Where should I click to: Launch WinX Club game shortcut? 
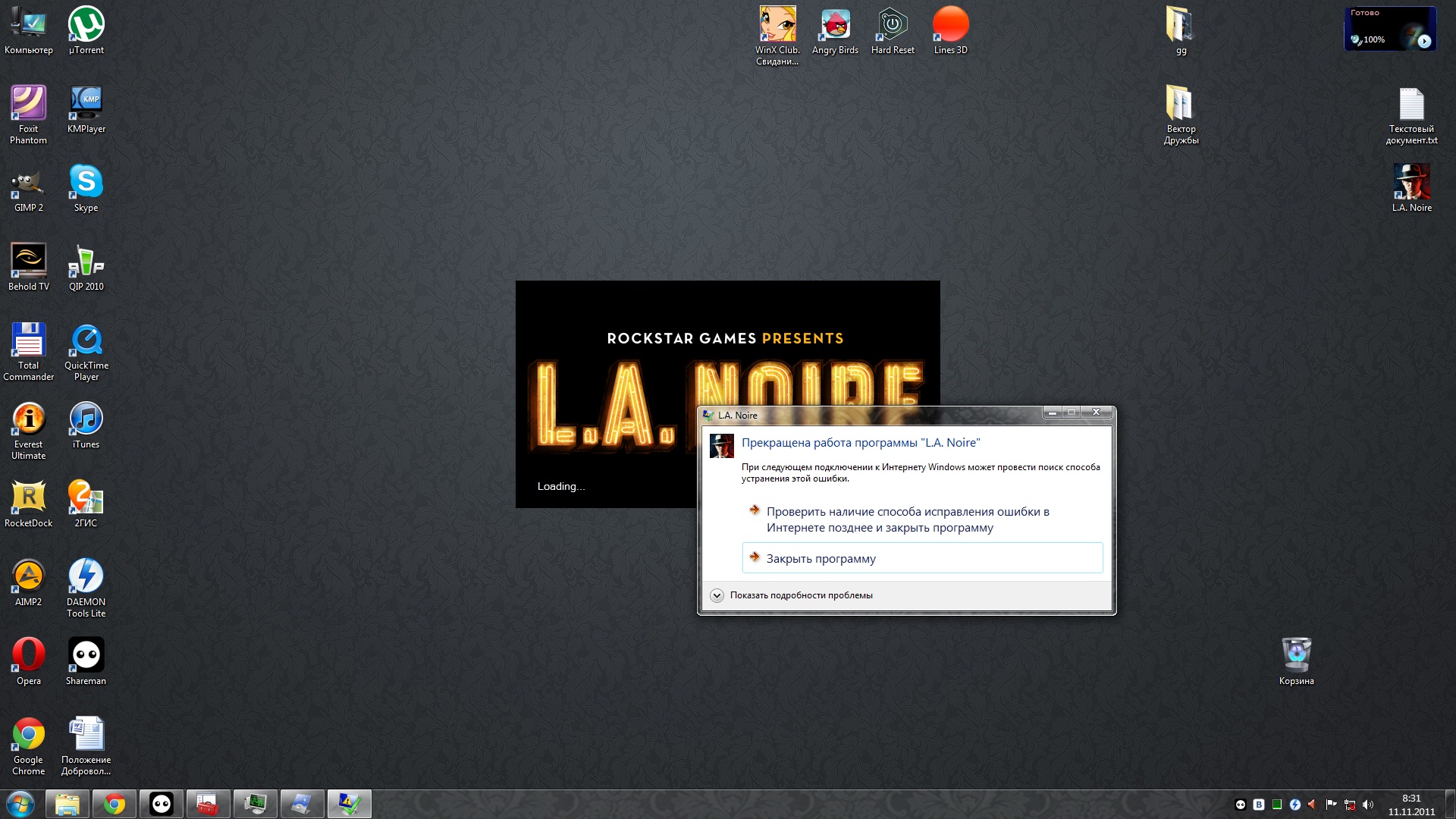[x=778, y=36]
